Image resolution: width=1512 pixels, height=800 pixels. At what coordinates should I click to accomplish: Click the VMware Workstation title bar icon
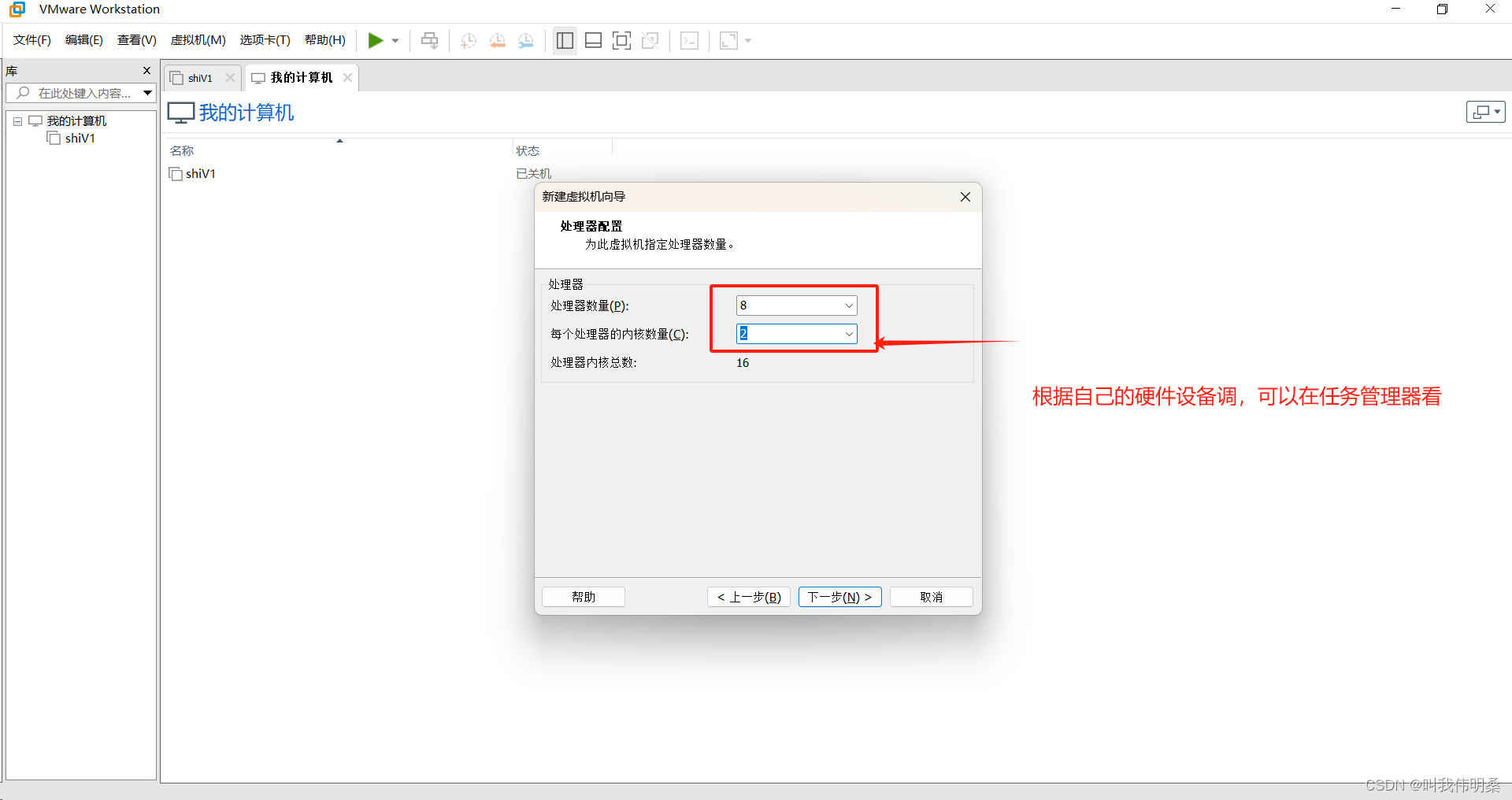[x=17, y=9]
